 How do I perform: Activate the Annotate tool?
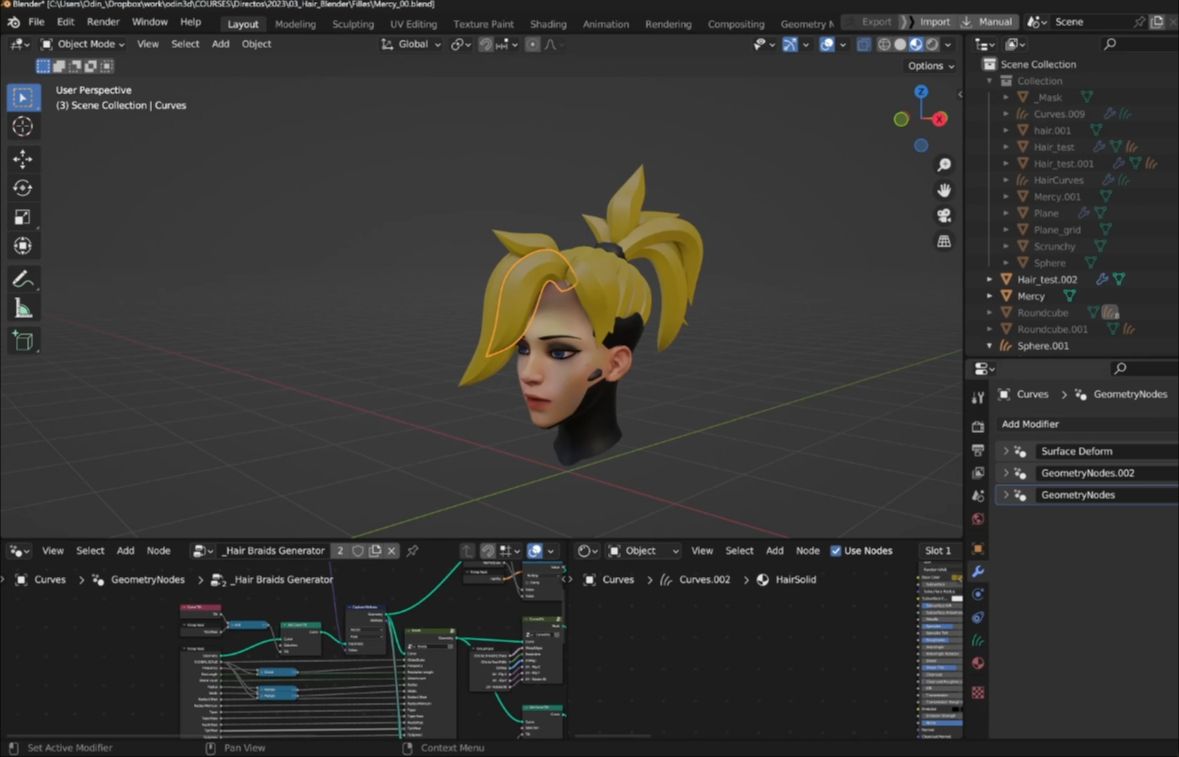pos(23,279)
